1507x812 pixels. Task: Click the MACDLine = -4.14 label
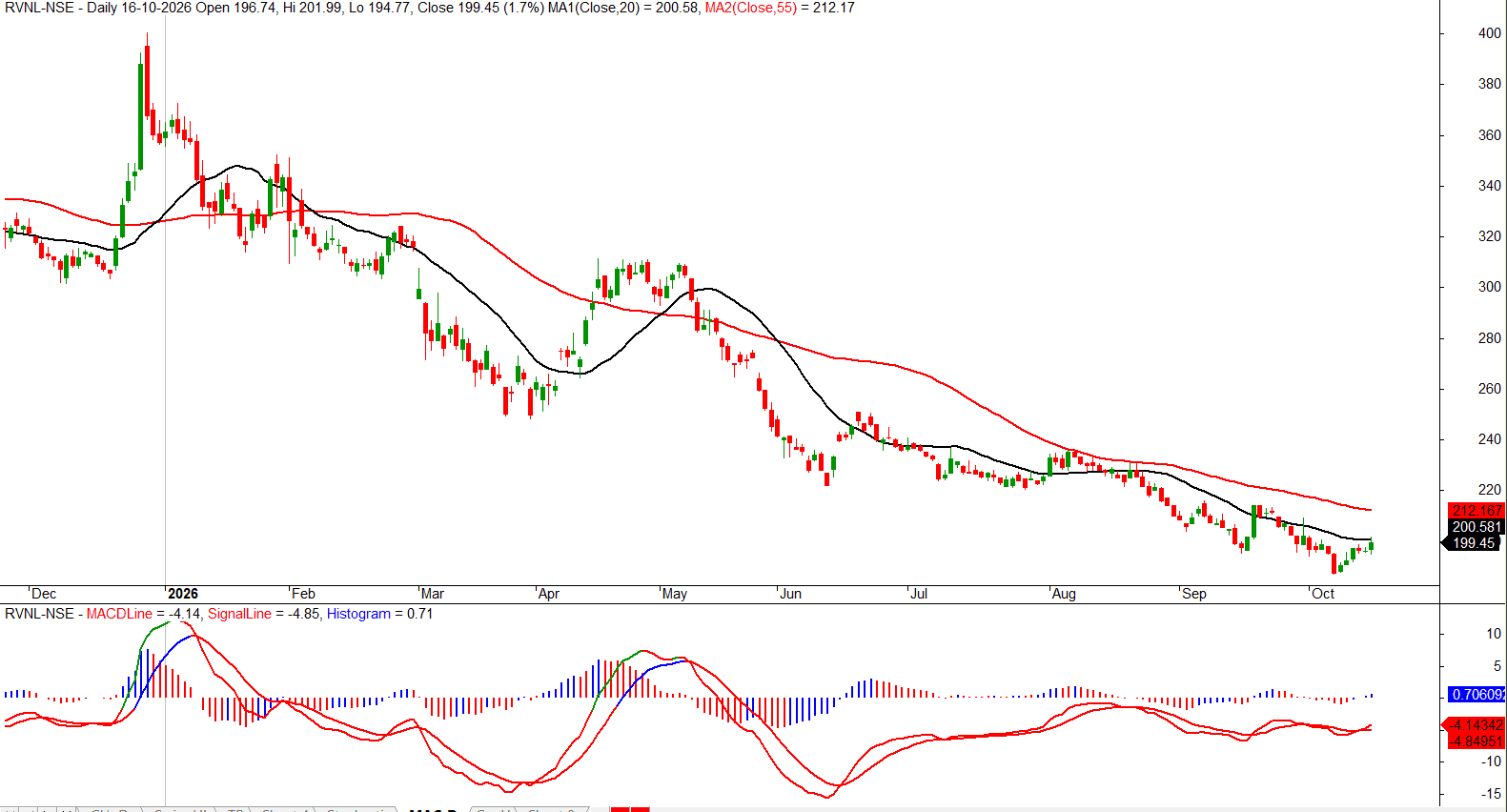tap(144, 614)
